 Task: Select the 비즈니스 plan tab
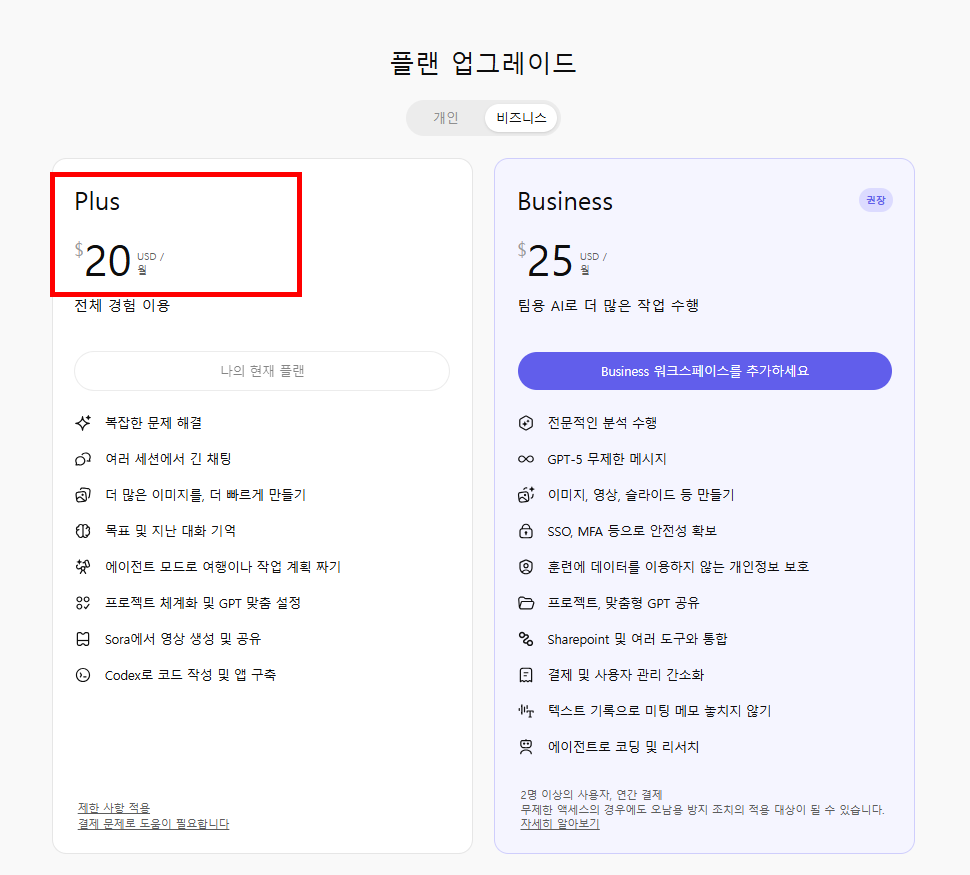click(x=521, y=118)
